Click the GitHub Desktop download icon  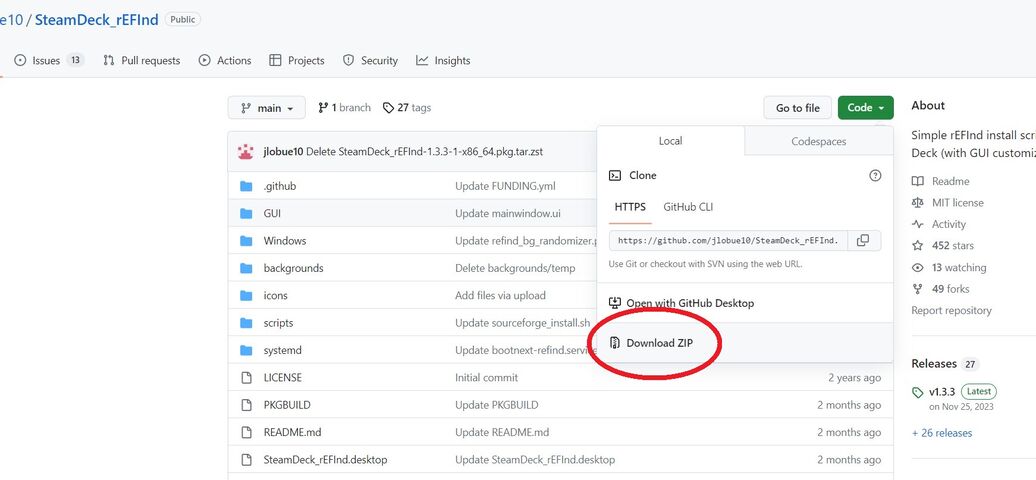tap(614, 303)
